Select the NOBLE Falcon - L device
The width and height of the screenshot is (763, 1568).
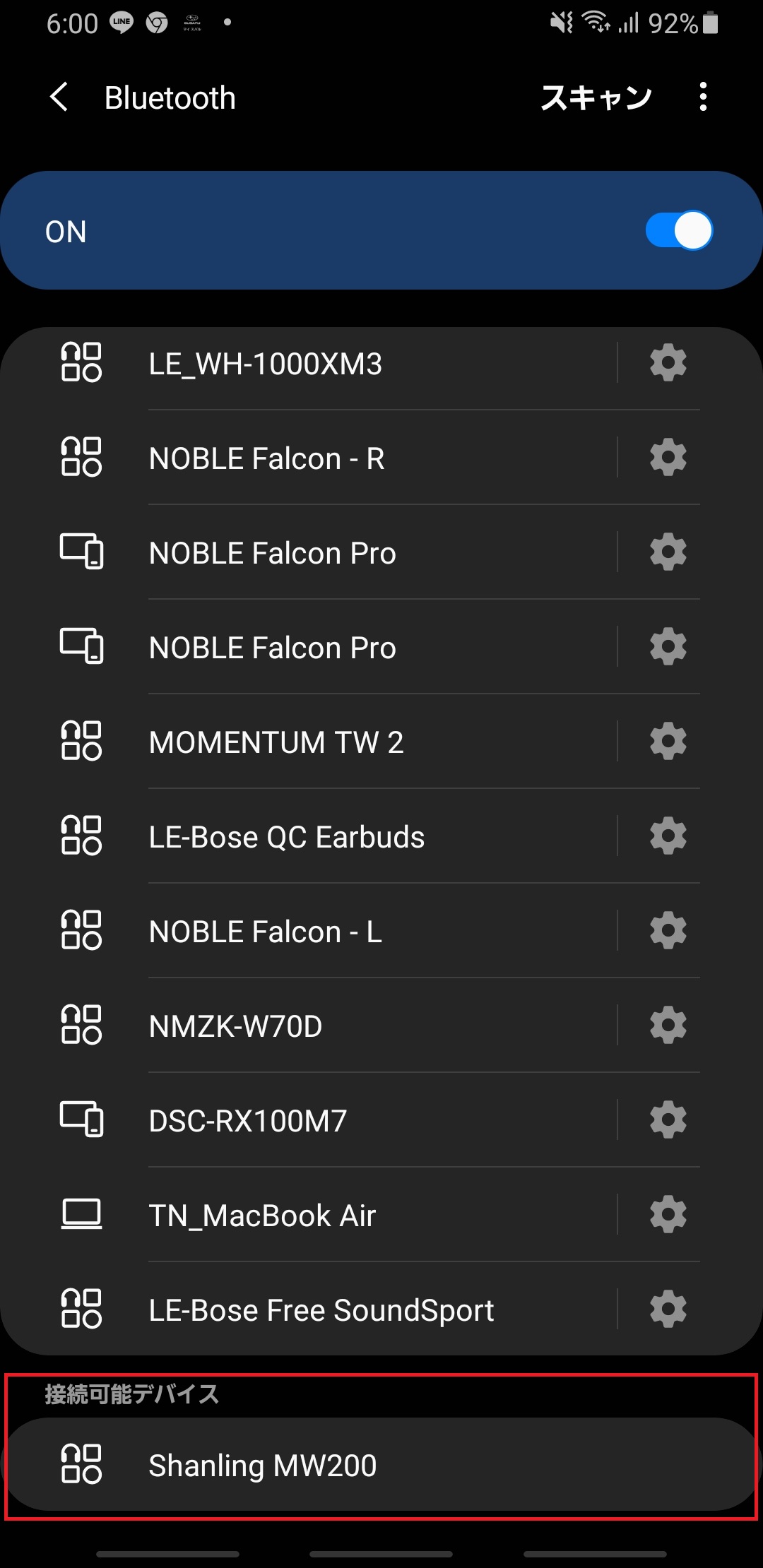pos(308,931)
